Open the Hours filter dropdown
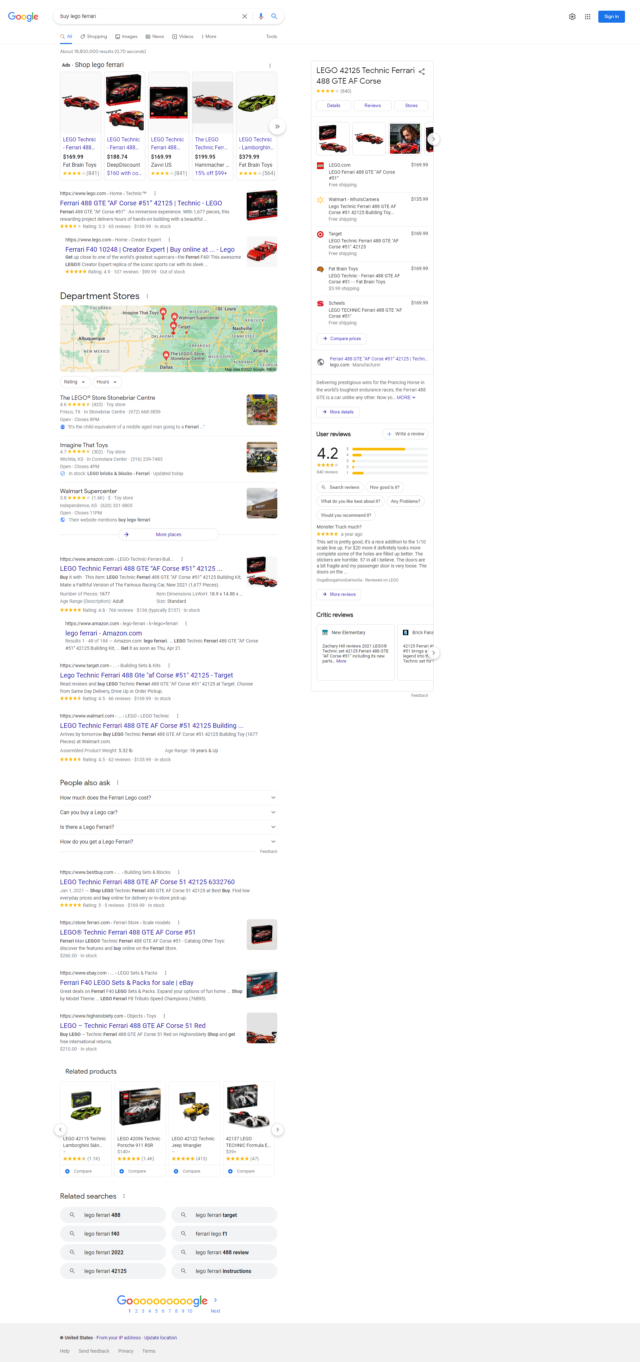The width and height of the screenshot is (640, 1362). tap(106, 382)
